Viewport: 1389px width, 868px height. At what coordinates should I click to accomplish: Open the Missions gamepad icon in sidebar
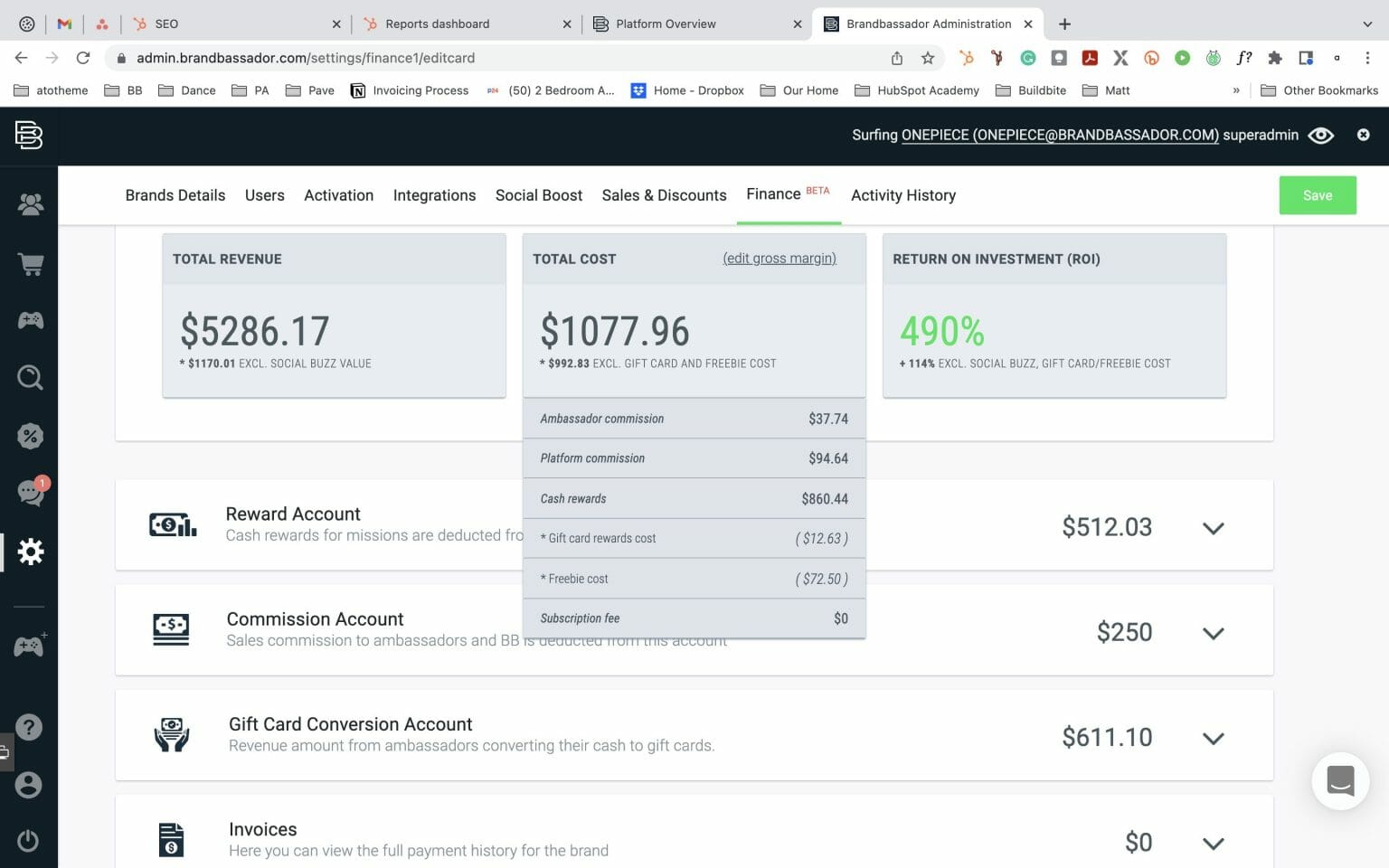tap(30, 320)
